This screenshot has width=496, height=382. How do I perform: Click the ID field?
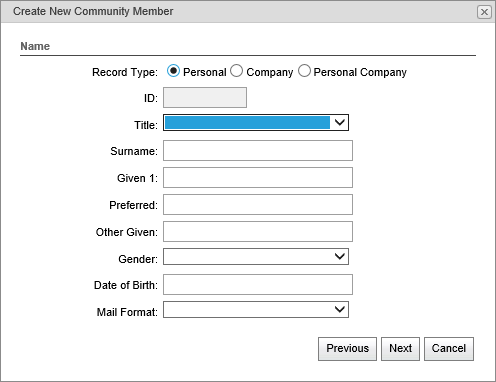[205, 98]
